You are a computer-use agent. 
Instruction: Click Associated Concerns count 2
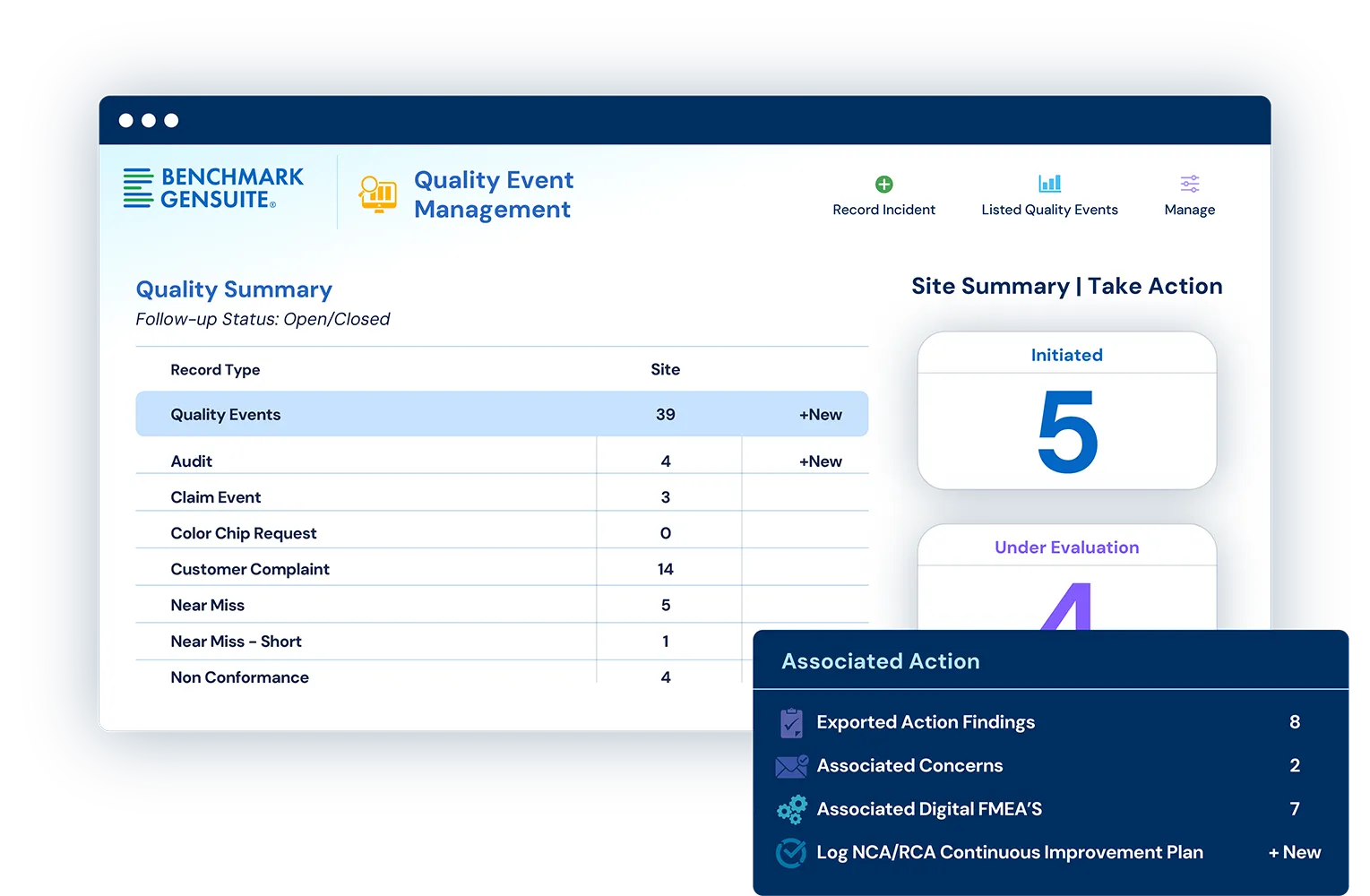tap(1294, 765)
